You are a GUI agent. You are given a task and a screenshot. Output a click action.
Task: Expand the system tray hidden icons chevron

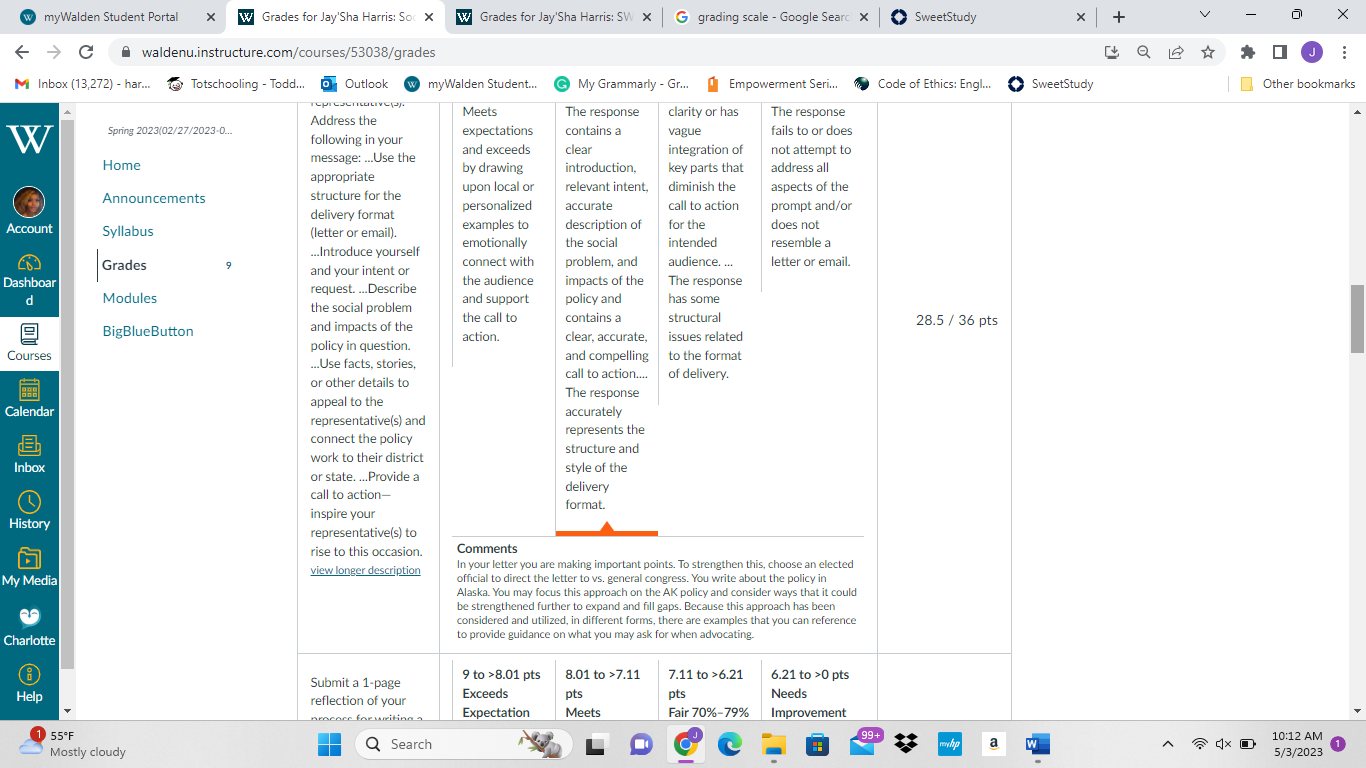coord(1167,744)
